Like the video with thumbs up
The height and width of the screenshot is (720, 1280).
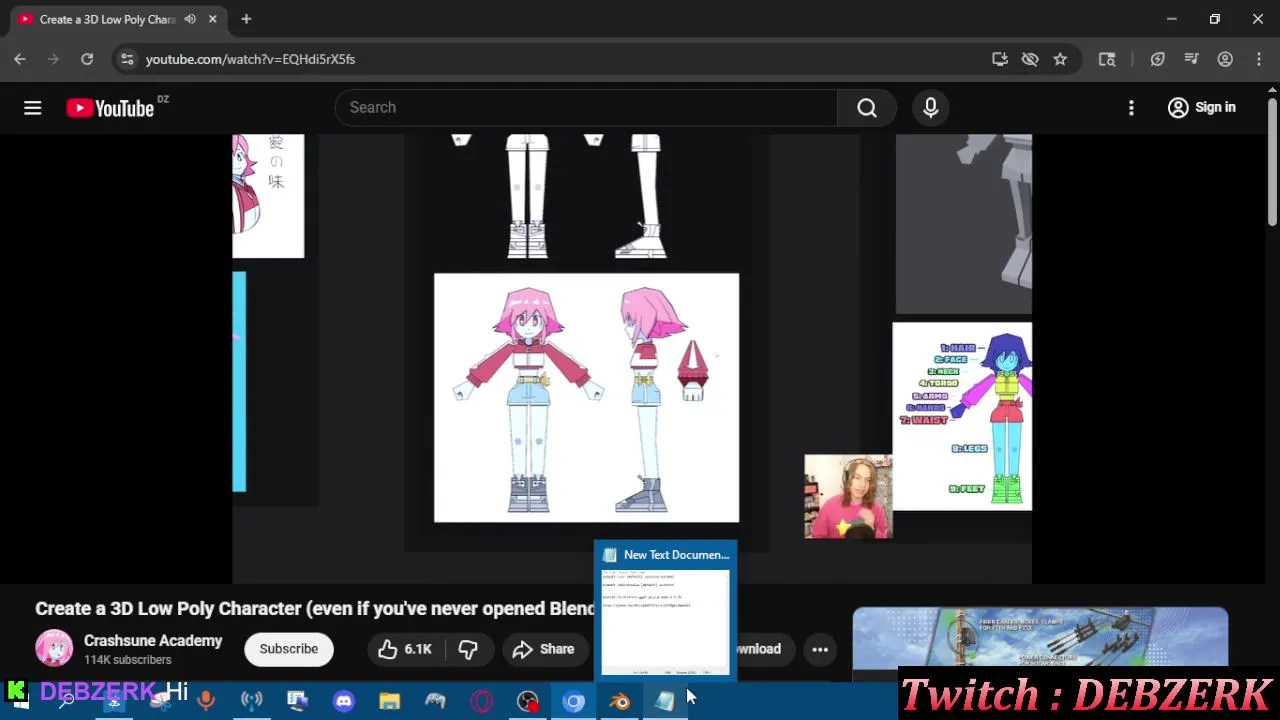tap(405, 649)
